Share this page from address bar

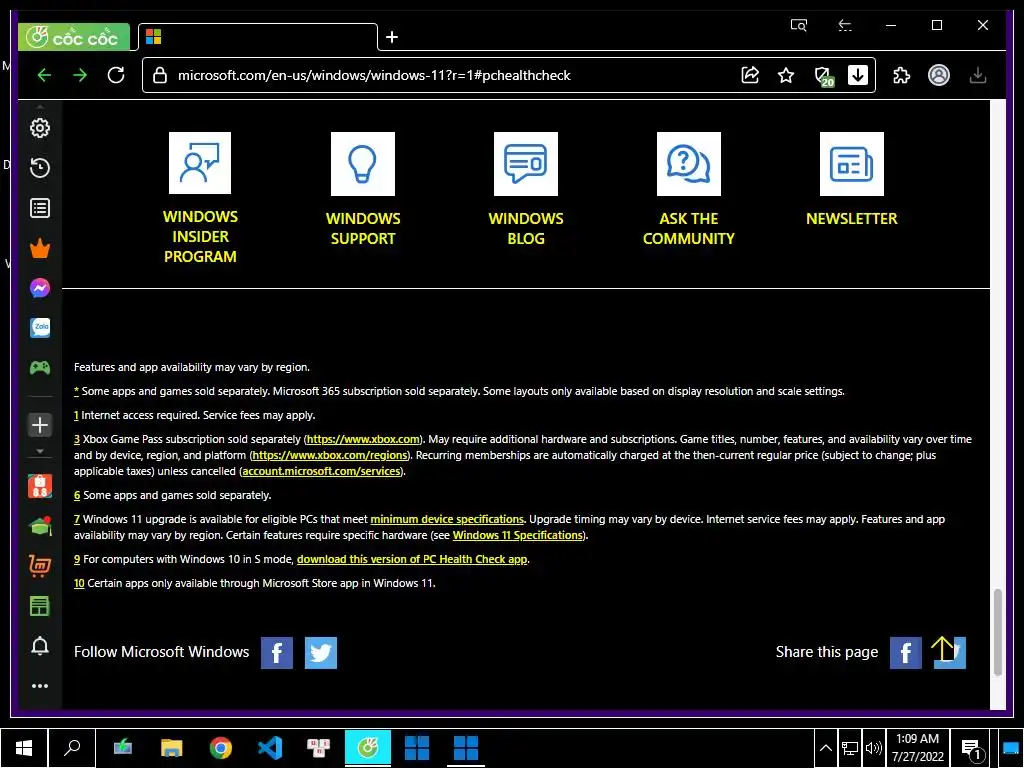click(750, 75)
